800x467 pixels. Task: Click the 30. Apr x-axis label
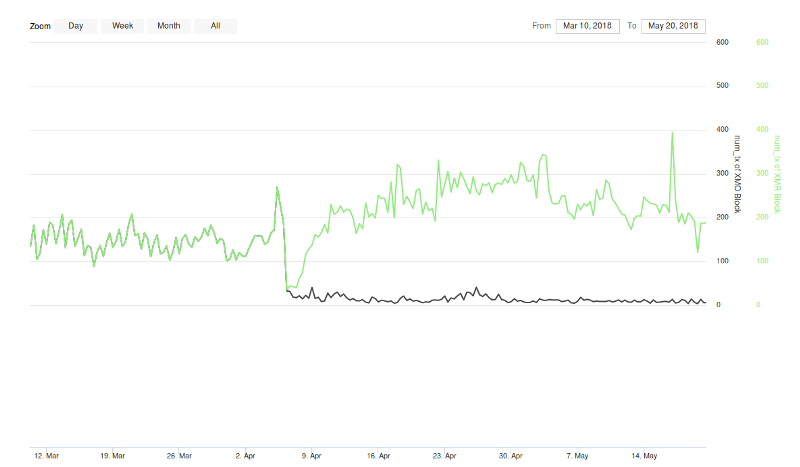click(510, 456)
